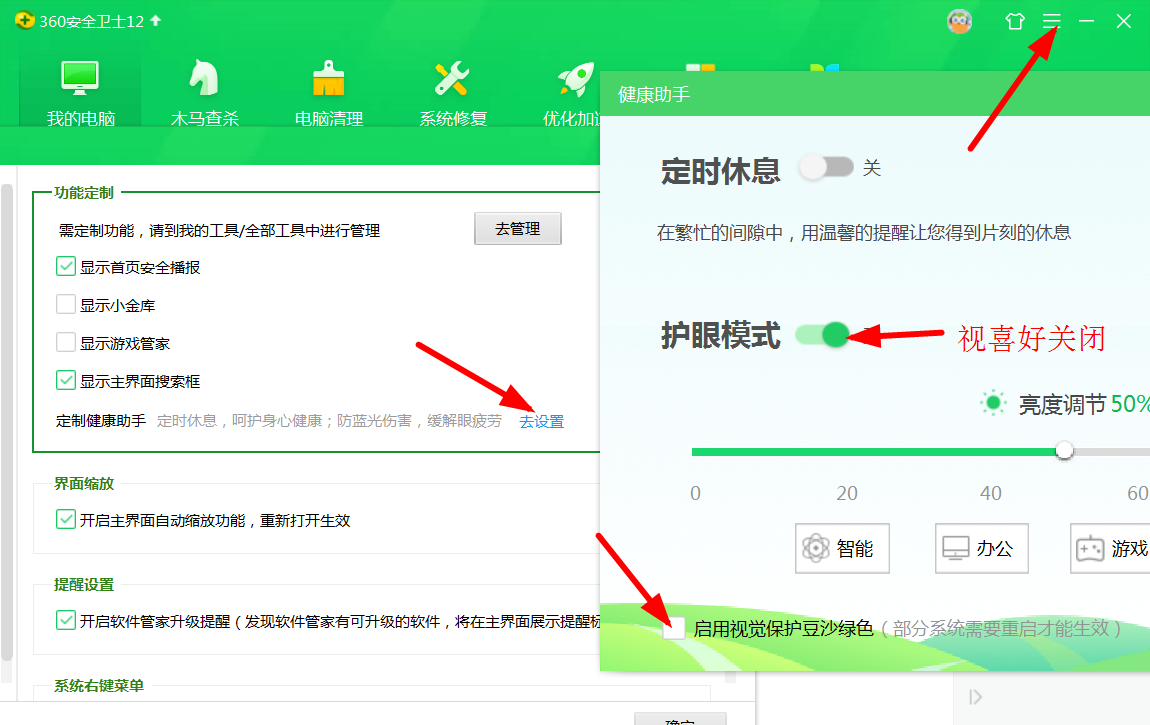Screen dimensions: 1150x725
Task: Enable 显示小金库 checkbox
Action: 66,304
